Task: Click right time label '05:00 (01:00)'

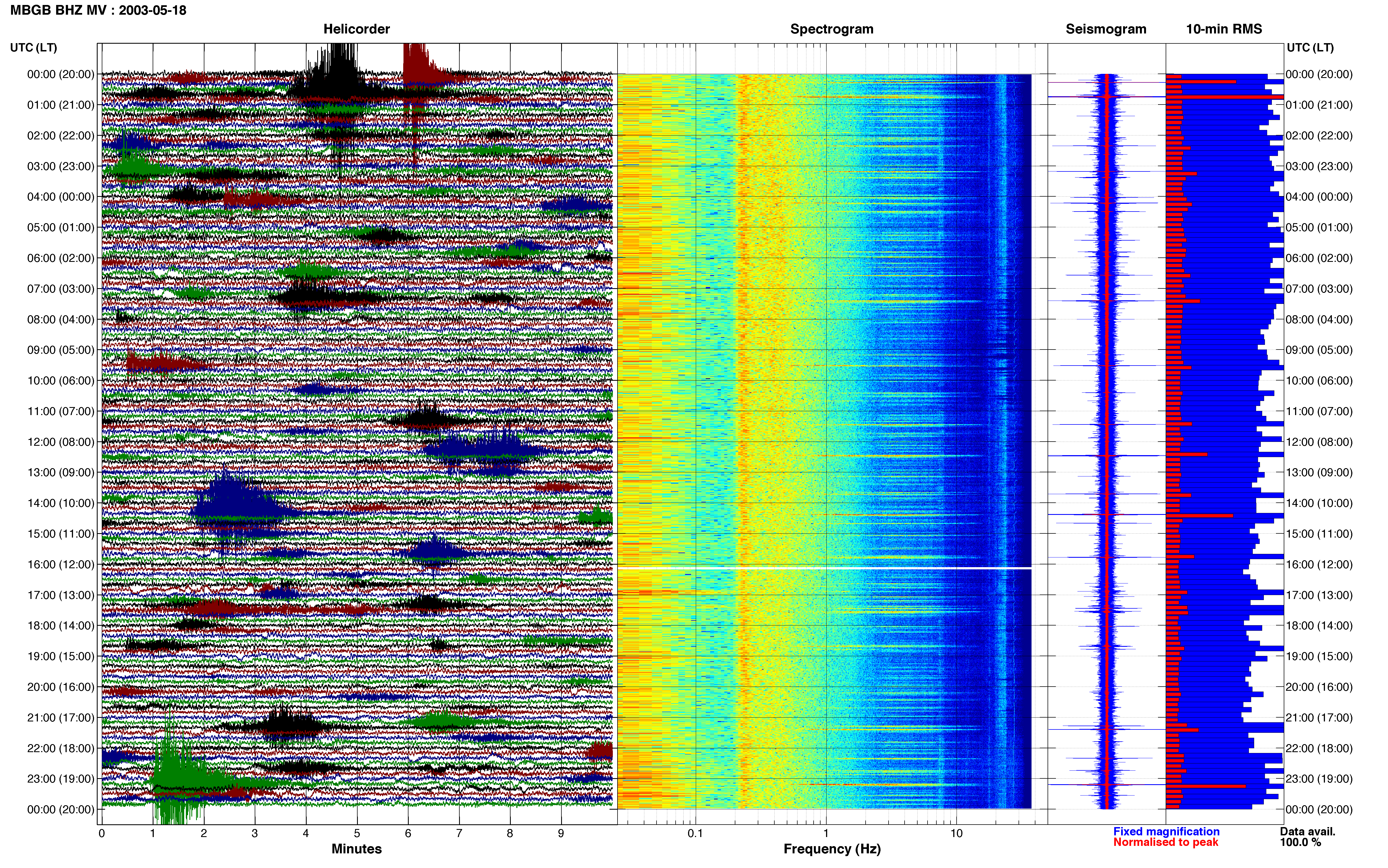Action: (1319, 227)
